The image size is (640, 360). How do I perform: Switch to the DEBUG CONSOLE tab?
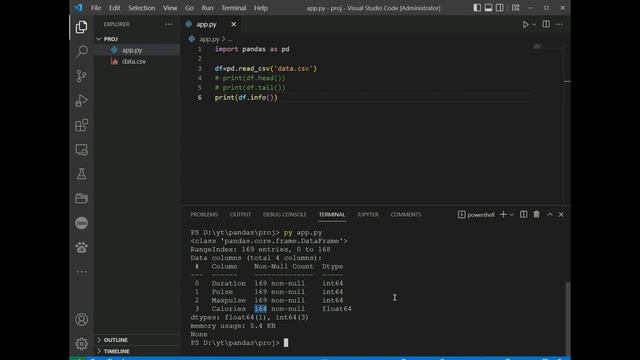(284, 214)
